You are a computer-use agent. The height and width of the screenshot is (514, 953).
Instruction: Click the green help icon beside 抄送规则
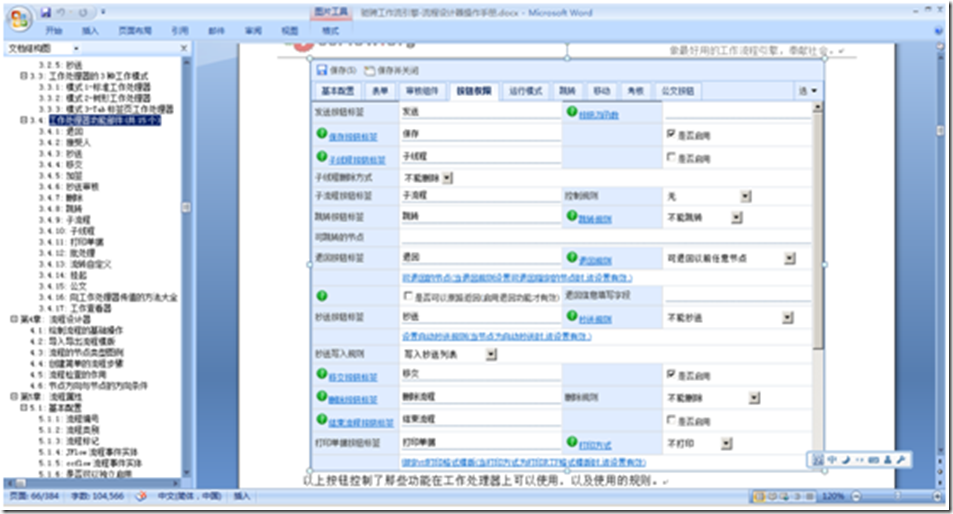pyautogui.click(x=571, y=315)
